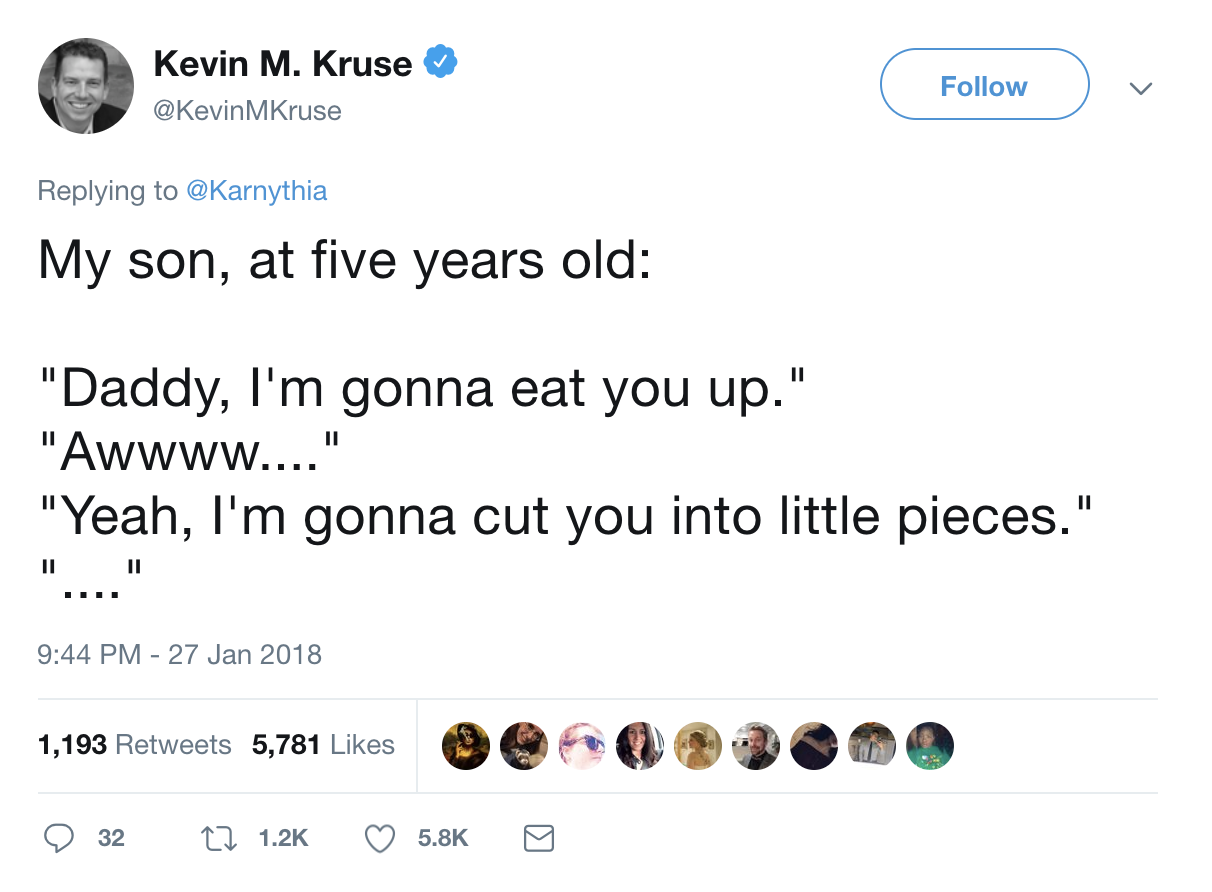Click Kevin M. Kruse's profile photo
Image resolution: width=1212 pixels, height=892 pixels.
[x=86, y=86]
